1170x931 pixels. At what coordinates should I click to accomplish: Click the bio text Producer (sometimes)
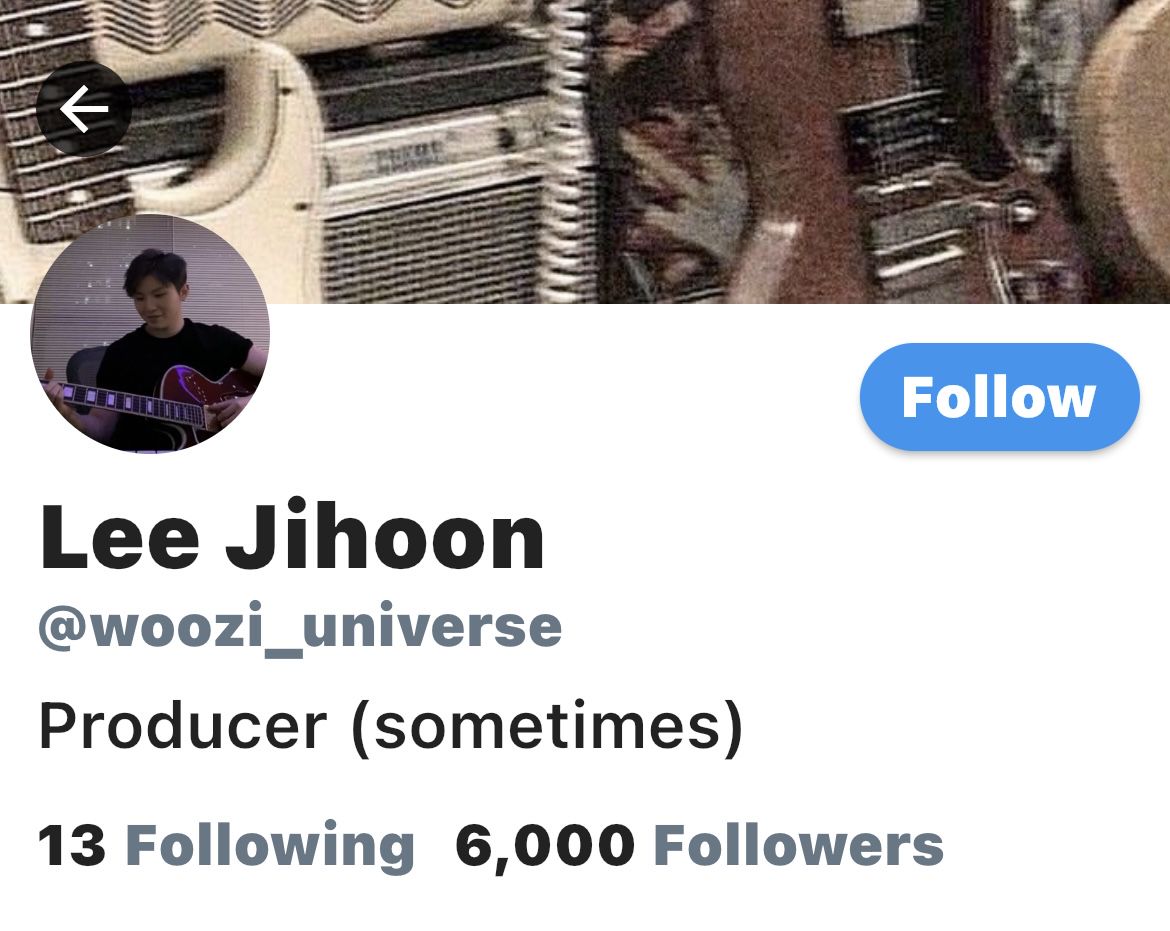(391, 727)
